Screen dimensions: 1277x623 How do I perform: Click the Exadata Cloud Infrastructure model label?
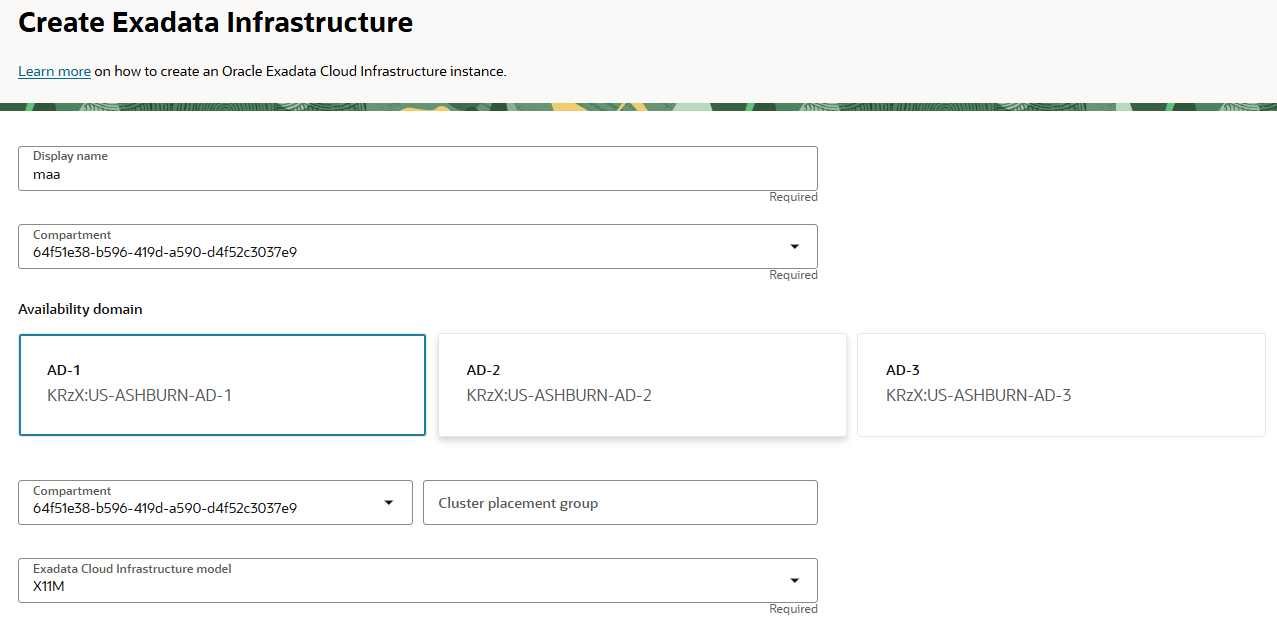[x=132, y=569]
